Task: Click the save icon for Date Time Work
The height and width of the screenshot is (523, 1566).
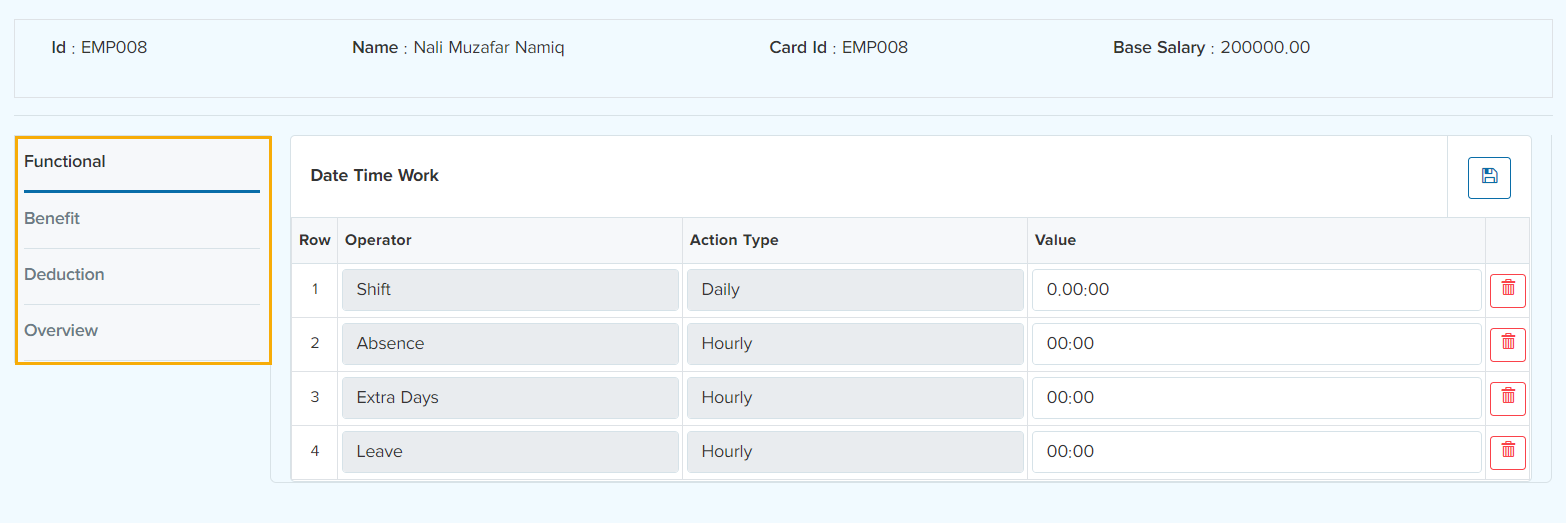Action: click(1489, 178)
